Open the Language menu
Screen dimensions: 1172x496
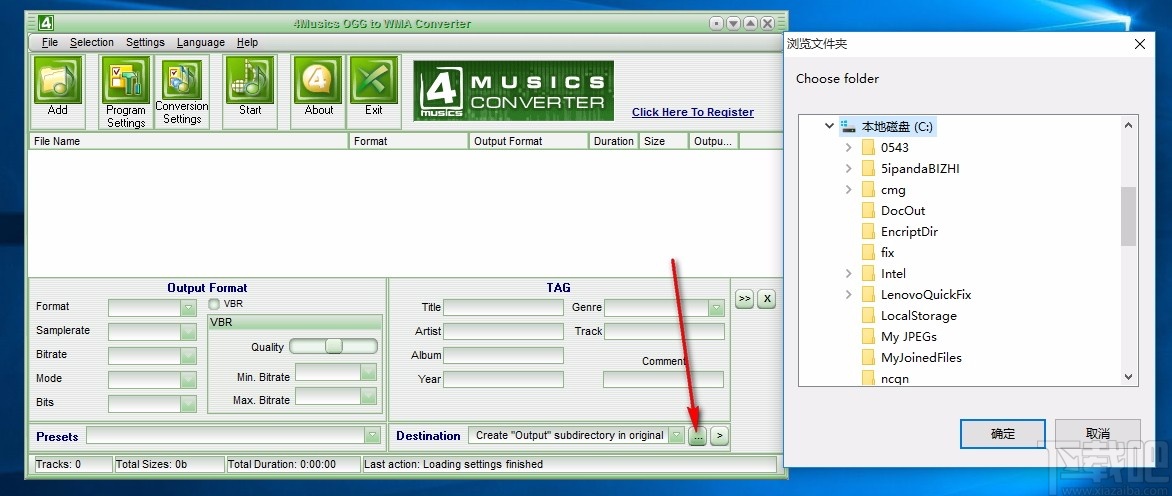click(x=200, y=43)
